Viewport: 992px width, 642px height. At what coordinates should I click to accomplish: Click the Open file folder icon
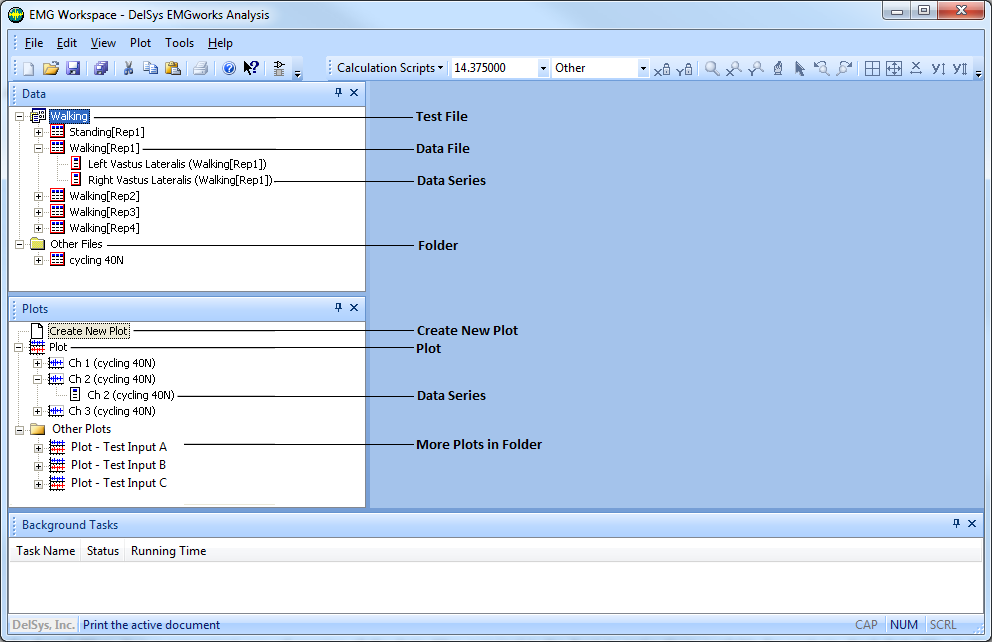tap(51, 68)
